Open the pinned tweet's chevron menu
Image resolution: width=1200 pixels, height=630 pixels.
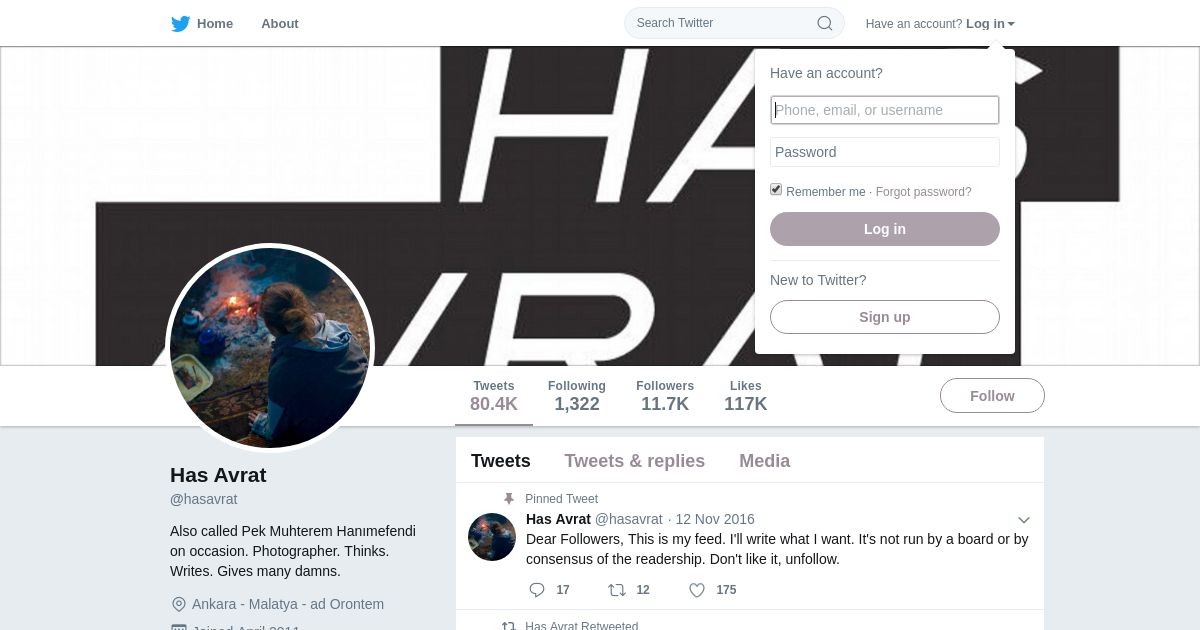(1024, 520)
